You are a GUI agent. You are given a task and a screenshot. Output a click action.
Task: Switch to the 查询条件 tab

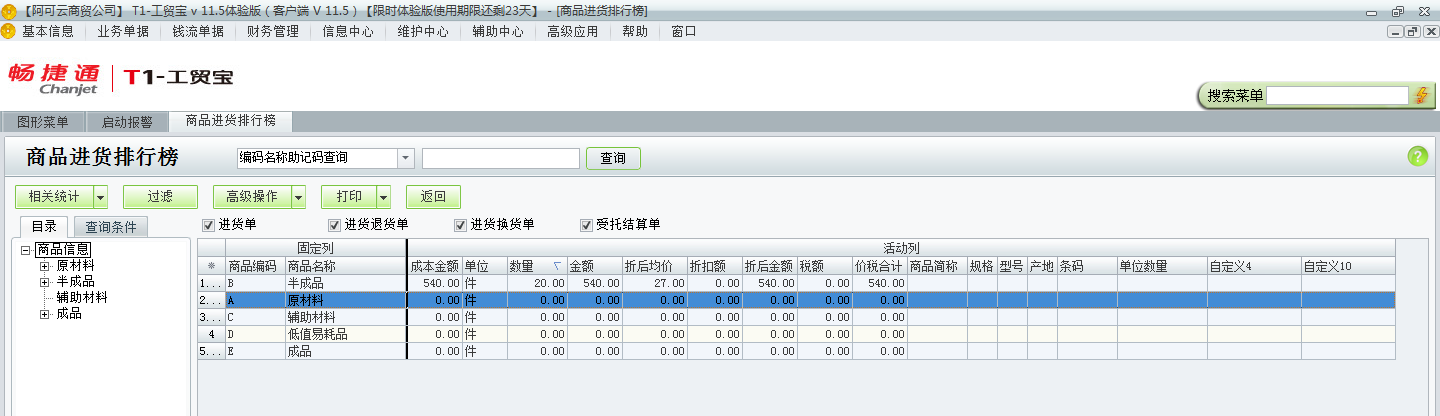(x=111, y=227)
